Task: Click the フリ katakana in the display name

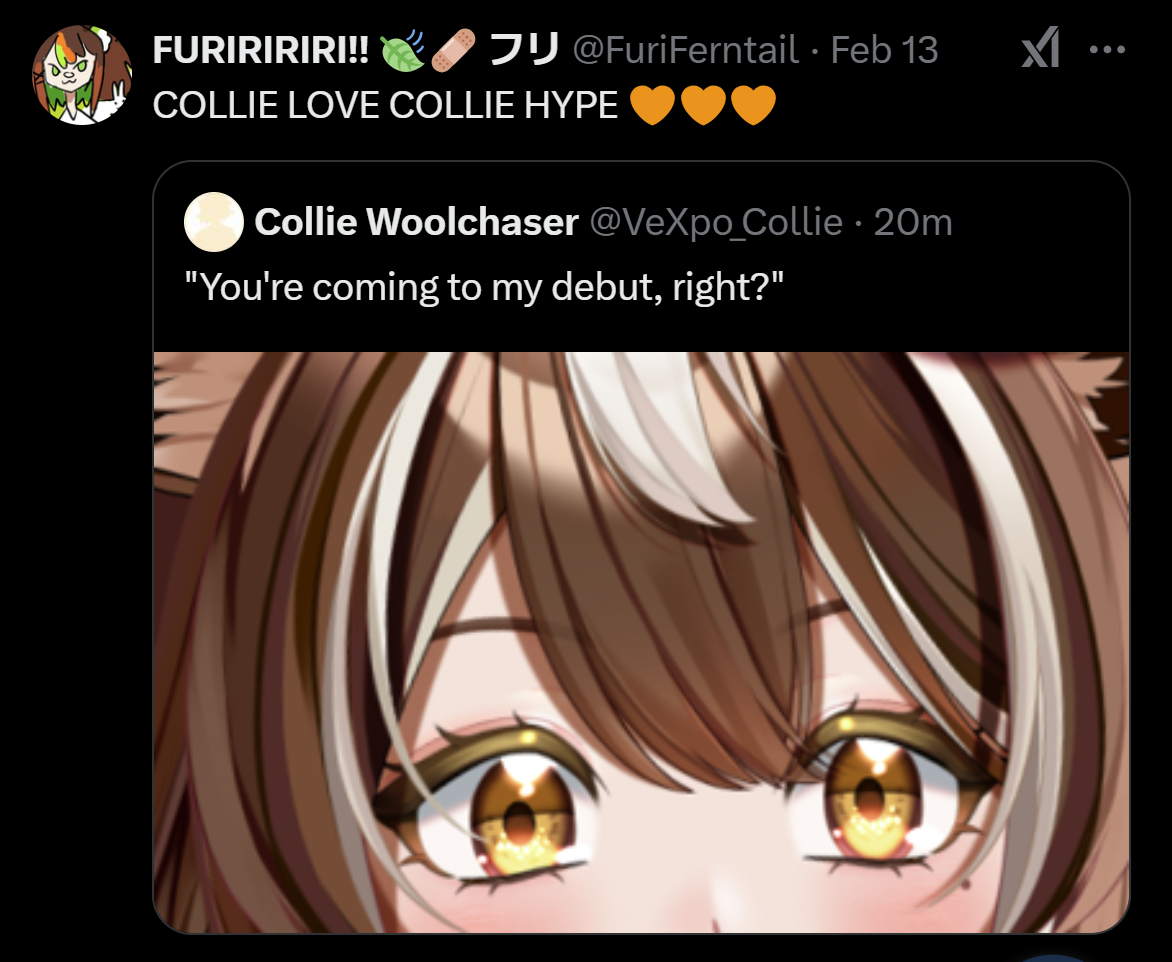Action: [523, 49]
